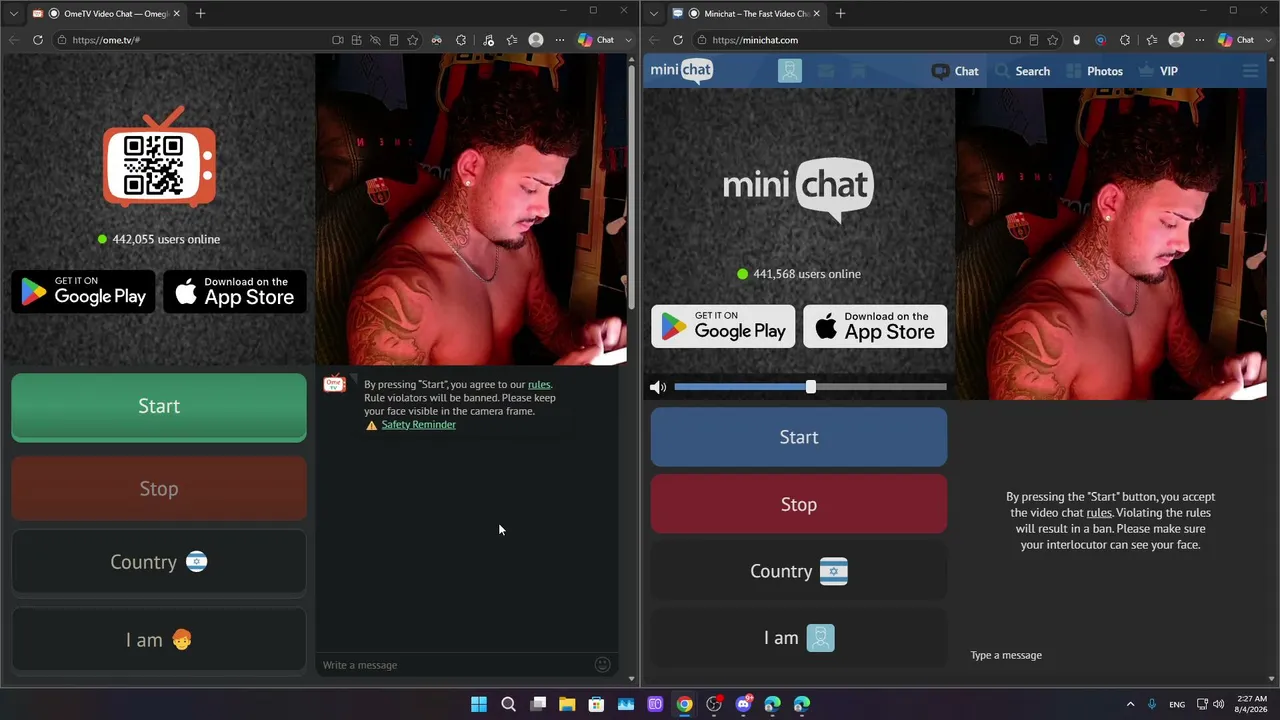Open the emoji picker in OmeTV chat
Image resolution: width=1280 pixels, height=720 pixels.
[x=602, y=664]
